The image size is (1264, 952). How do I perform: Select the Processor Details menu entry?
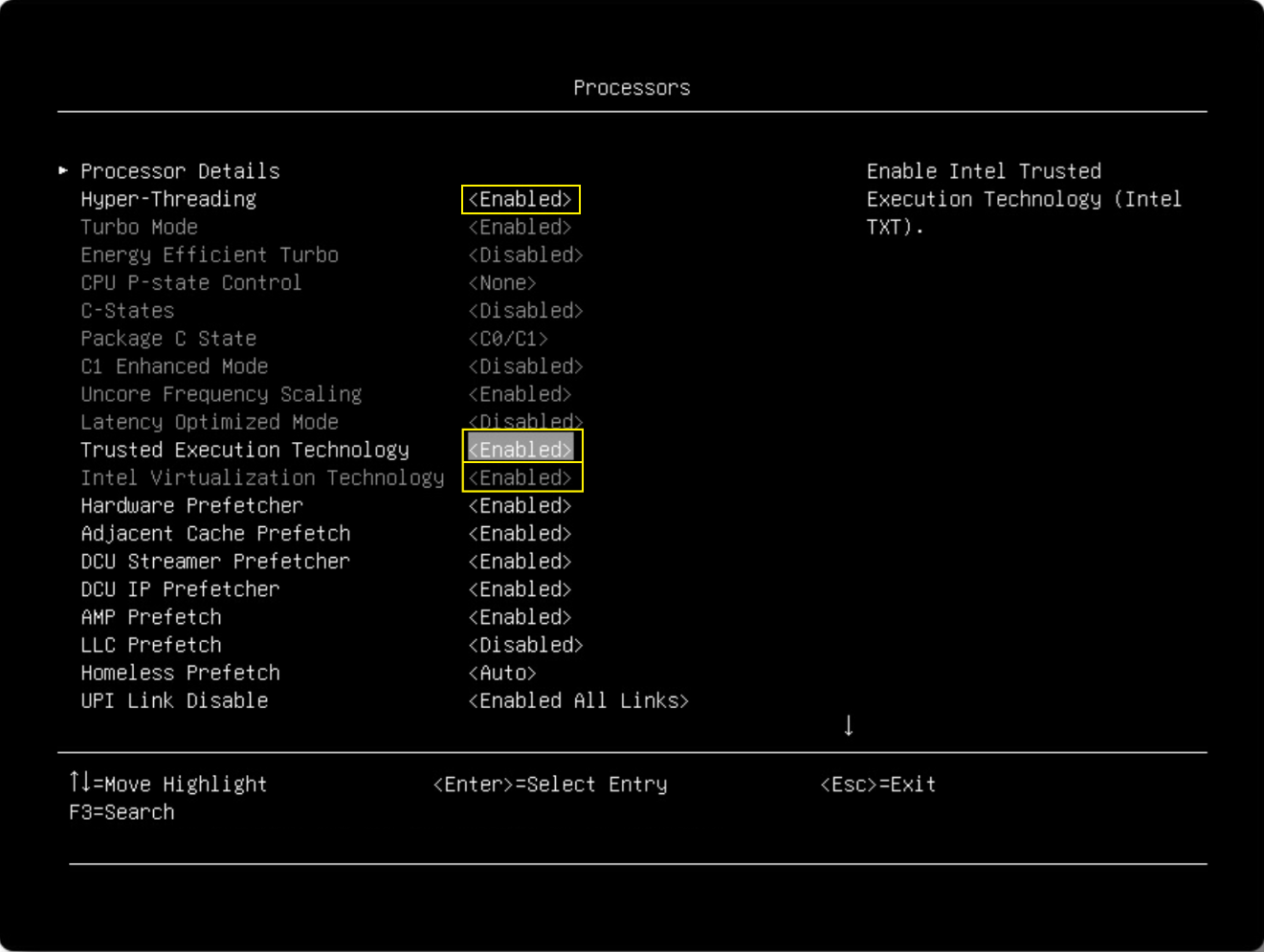[181, 171]
